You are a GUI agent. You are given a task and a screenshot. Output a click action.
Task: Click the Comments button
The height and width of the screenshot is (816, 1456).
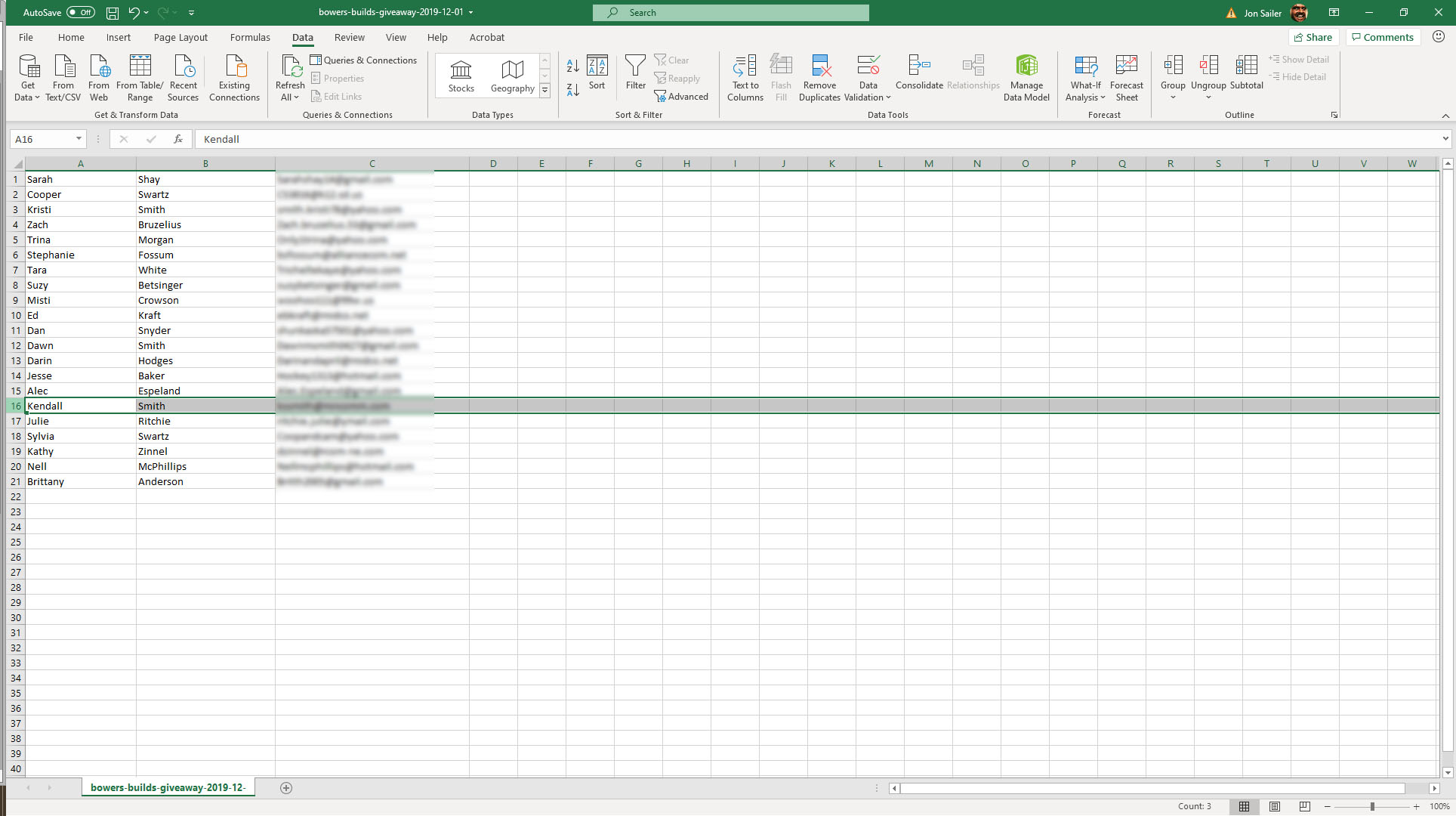pyautogui.click(x=1382, y=37)
